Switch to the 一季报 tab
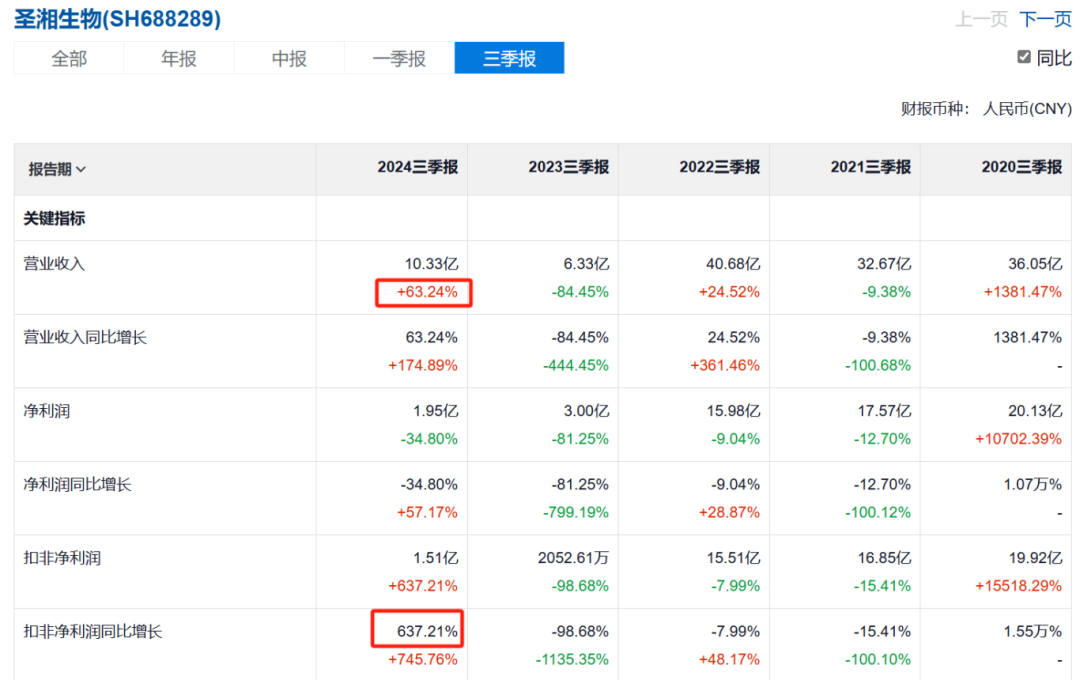This screenshot has width=1080, height=680. point(399,58)
